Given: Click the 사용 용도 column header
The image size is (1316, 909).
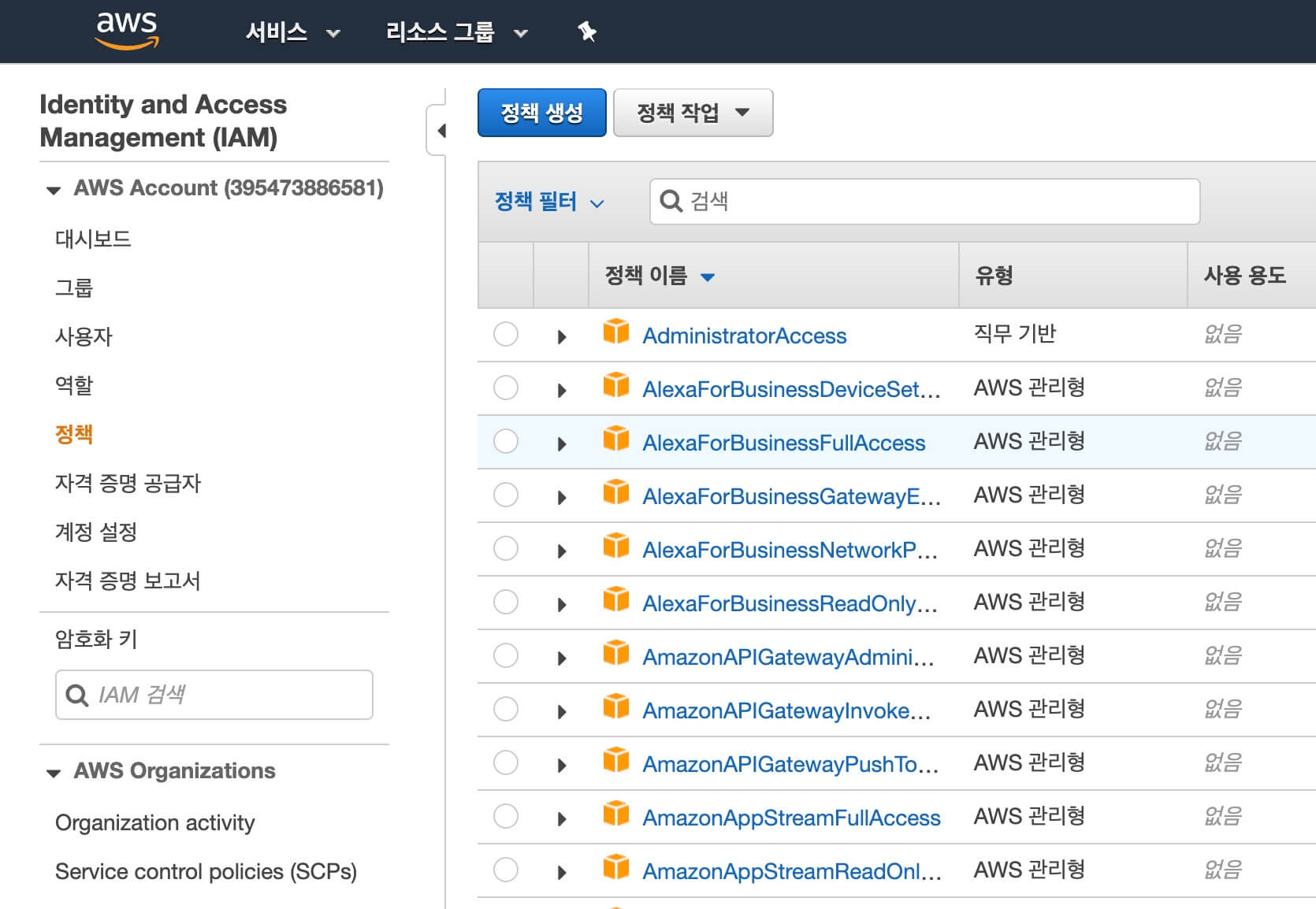Looking at the screenshot, I should (x=1245, y=275).
